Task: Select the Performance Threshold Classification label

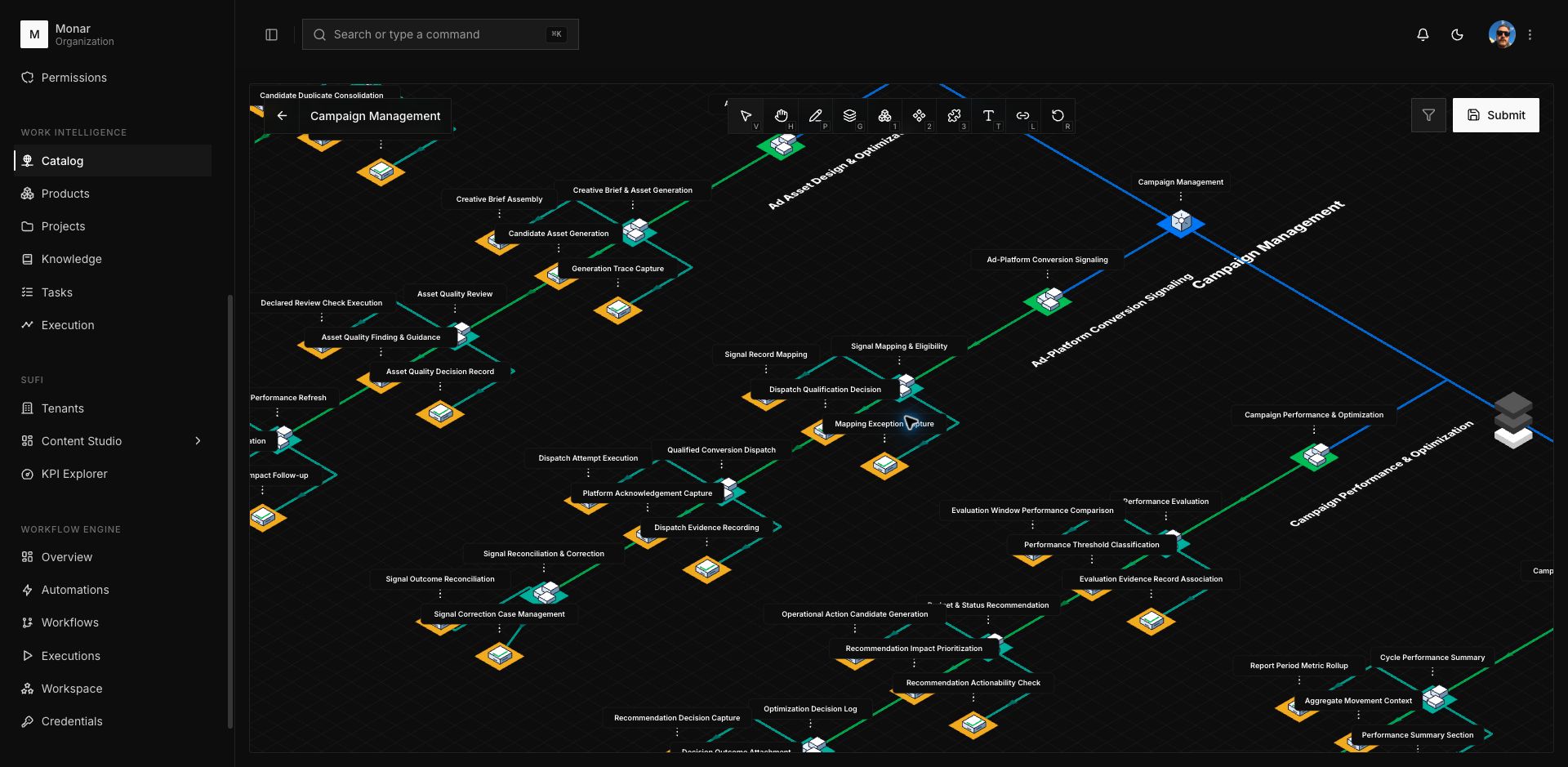Action: [1091, 545]
